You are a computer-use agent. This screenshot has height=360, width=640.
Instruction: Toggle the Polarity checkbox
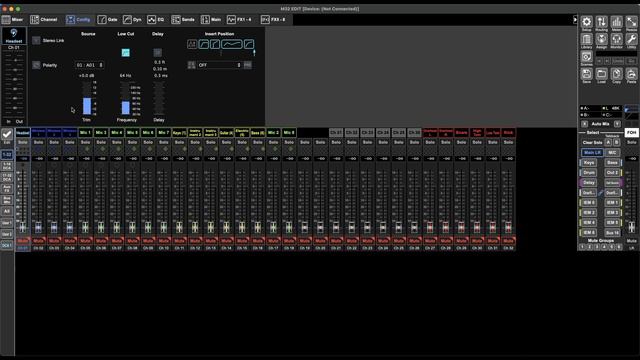coord(36,65)
